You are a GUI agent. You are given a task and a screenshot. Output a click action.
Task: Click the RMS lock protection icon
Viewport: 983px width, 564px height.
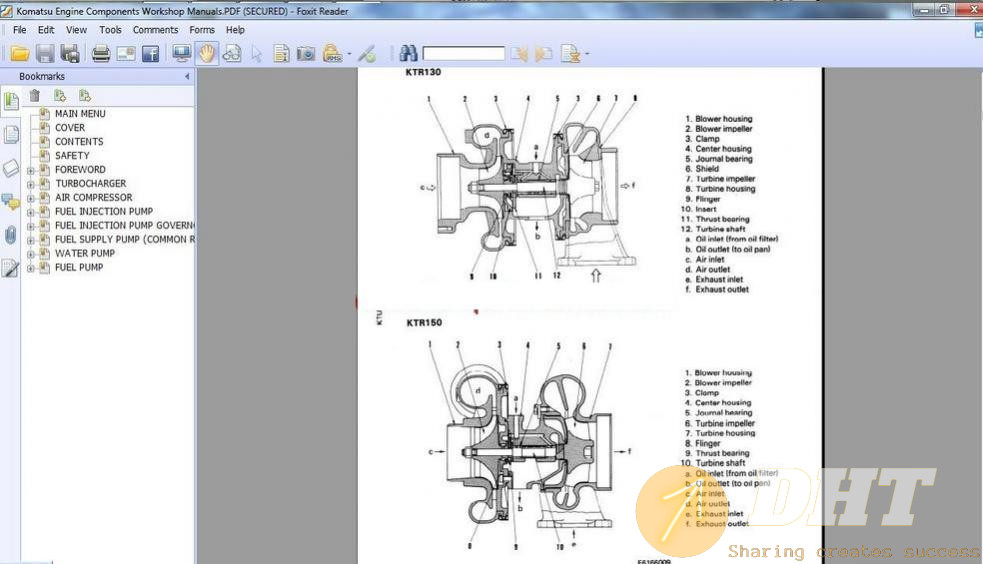tap(332, 54)
